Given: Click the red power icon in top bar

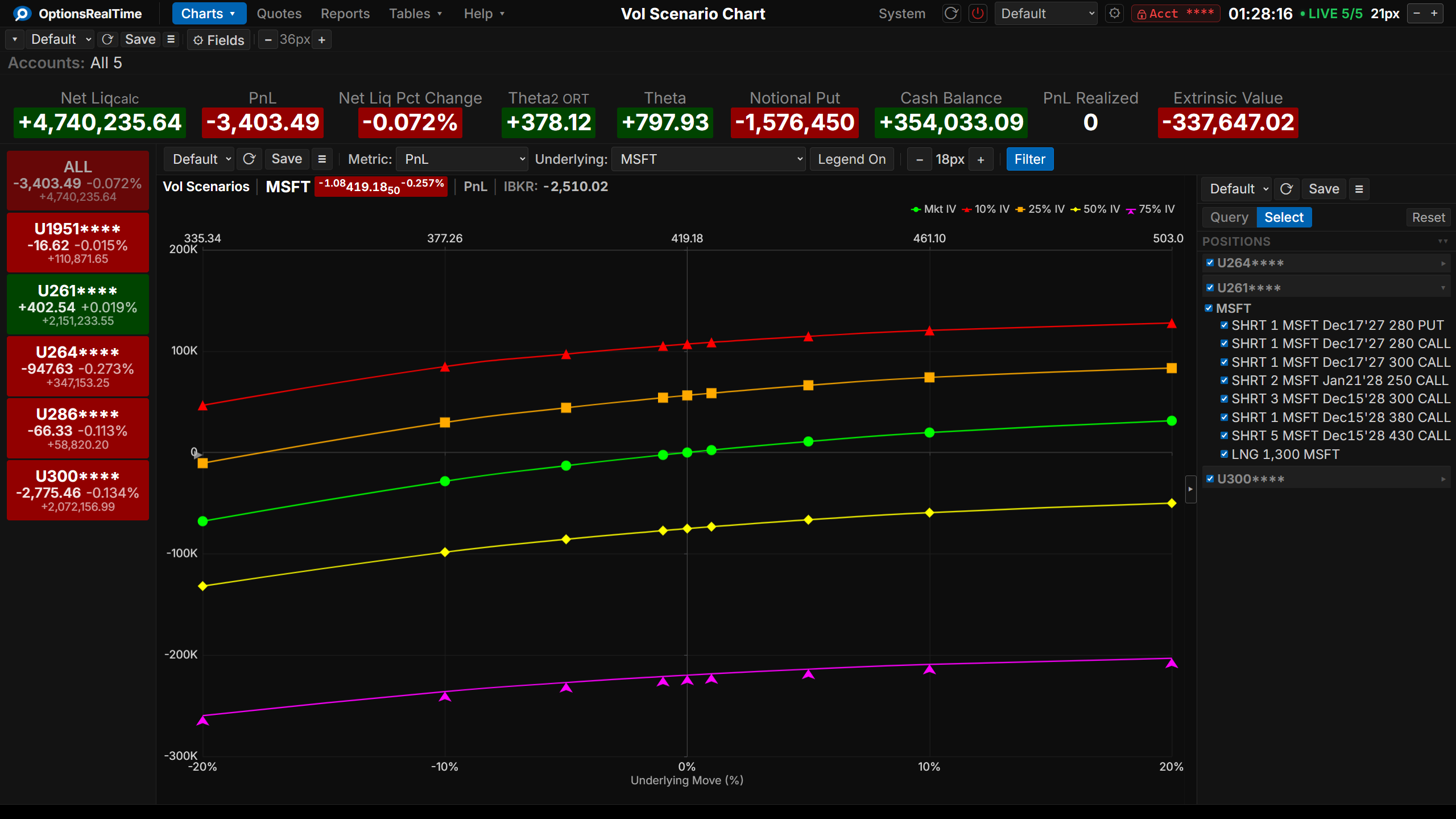Looking at the screenshot, I should 978,14.
